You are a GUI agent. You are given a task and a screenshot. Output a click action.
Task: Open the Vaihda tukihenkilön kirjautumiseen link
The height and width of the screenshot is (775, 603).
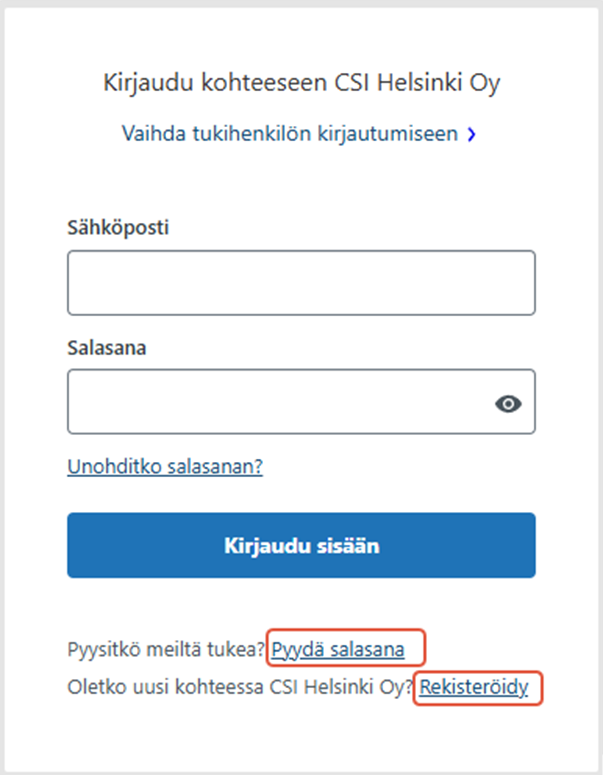(x=290, y=133)
